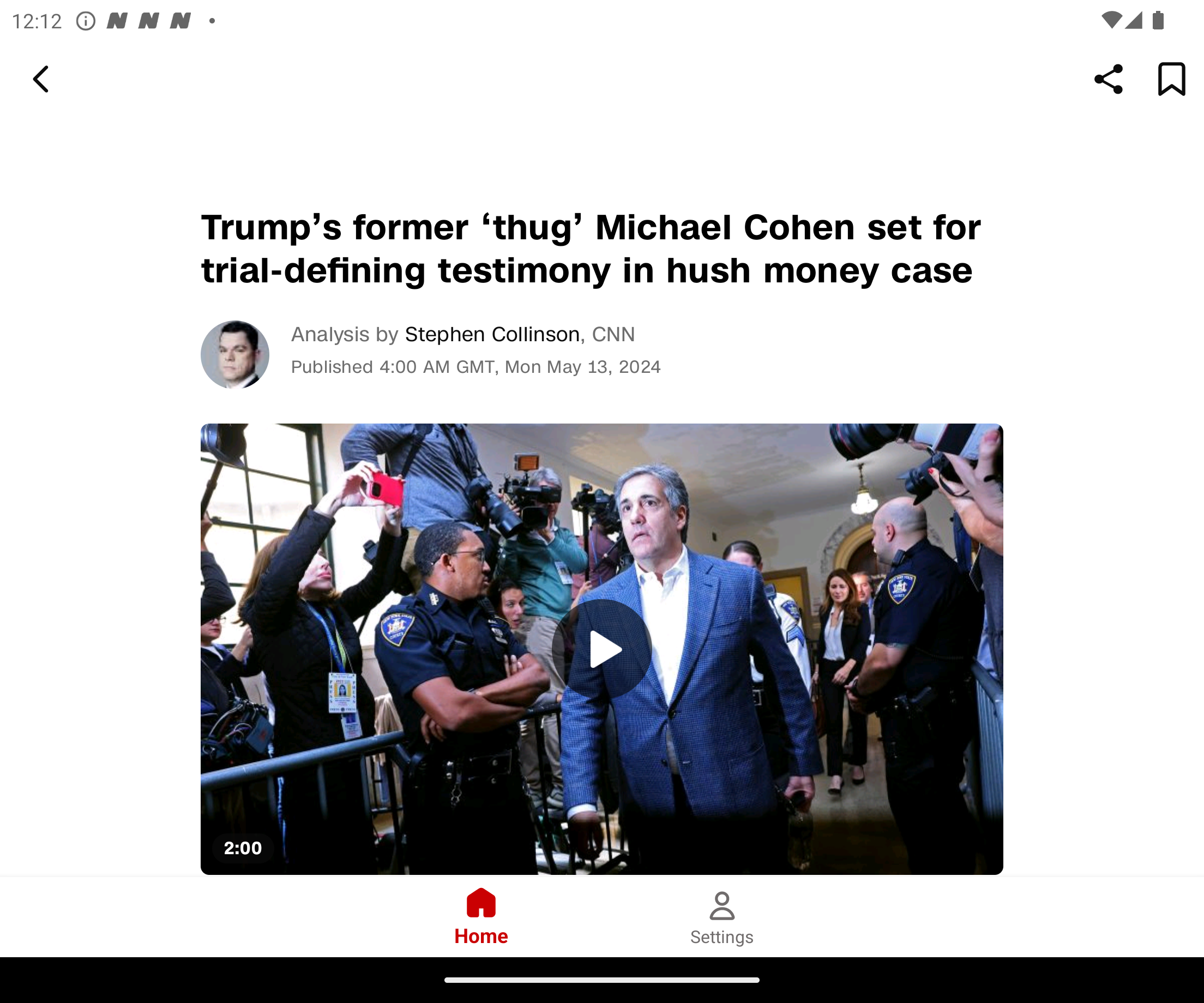
Task: Tap the cellular signal strength icon
Action: click(1134, 21)
